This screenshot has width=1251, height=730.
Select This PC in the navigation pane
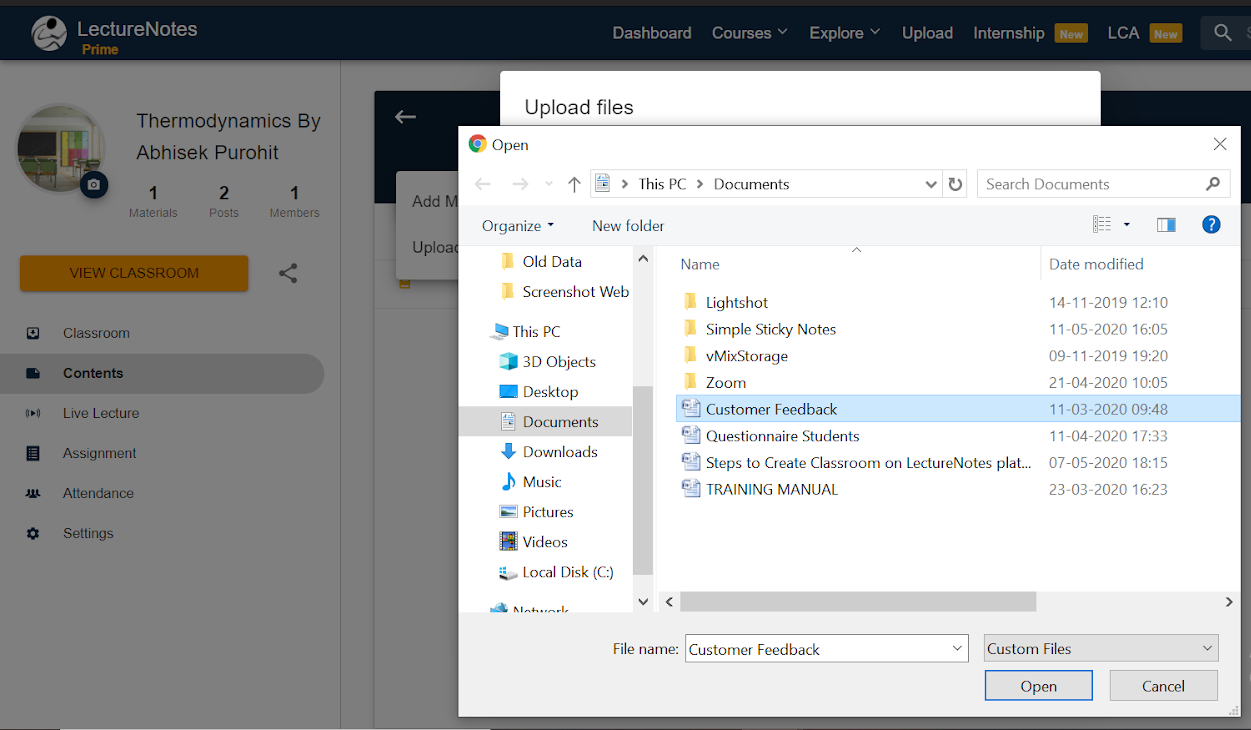pos(525,332)
